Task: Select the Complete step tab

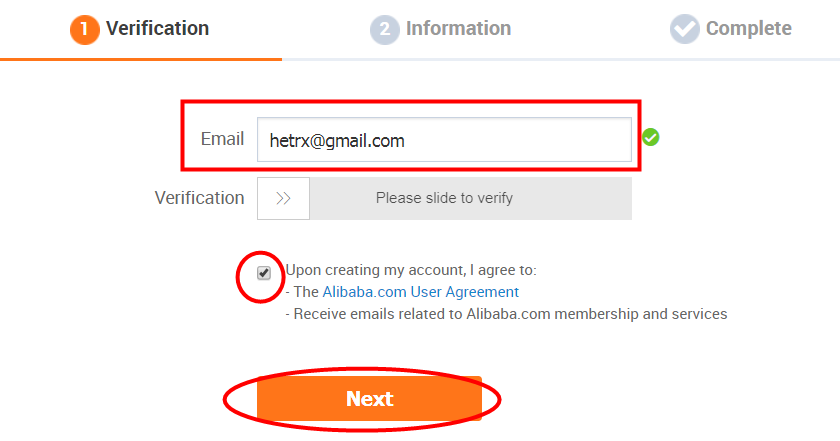Action: [731, 29]
